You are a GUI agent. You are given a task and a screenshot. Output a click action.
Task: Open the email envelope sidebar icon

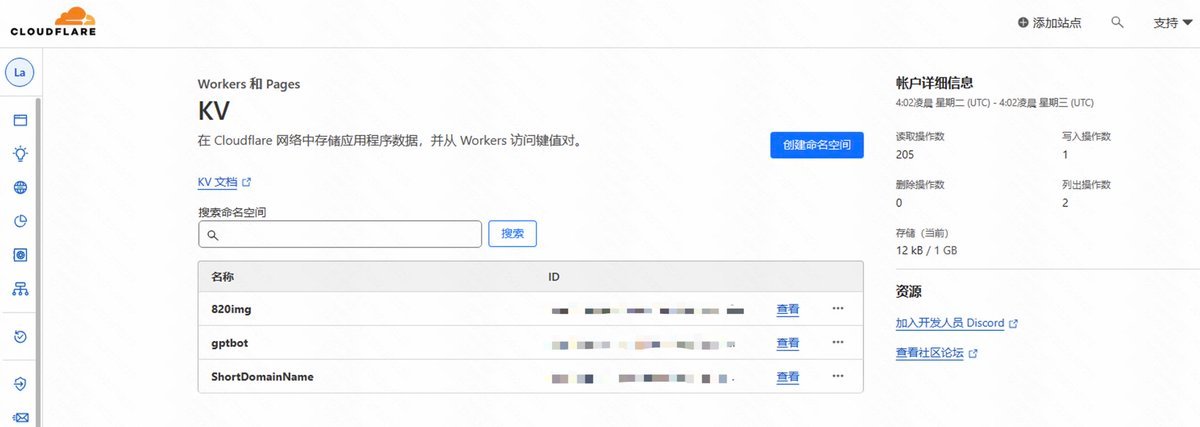click(20, 418)
